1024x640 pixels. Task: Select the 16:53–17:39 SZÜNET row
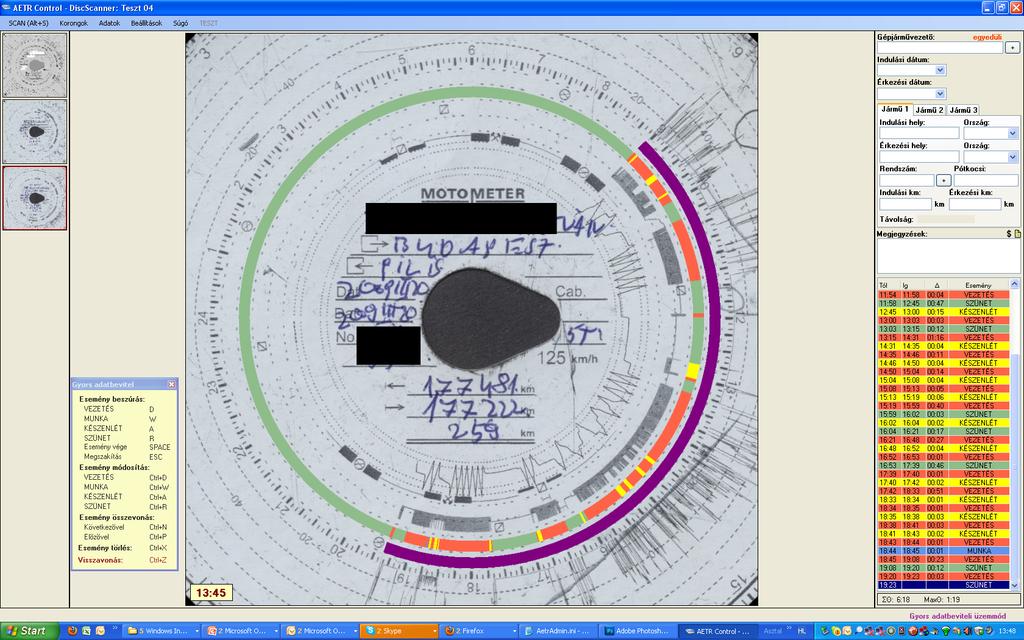point(944,466)
